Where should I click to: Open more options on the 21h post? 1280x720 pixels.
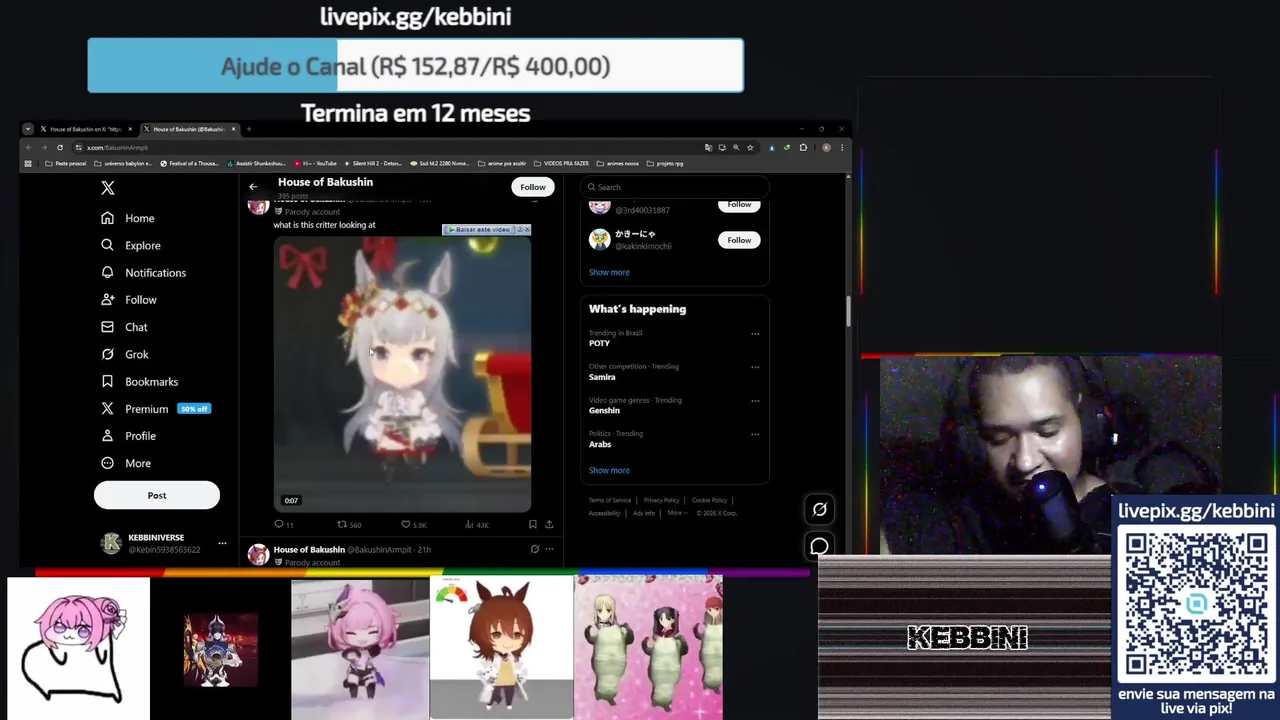[x=549, y=549]
